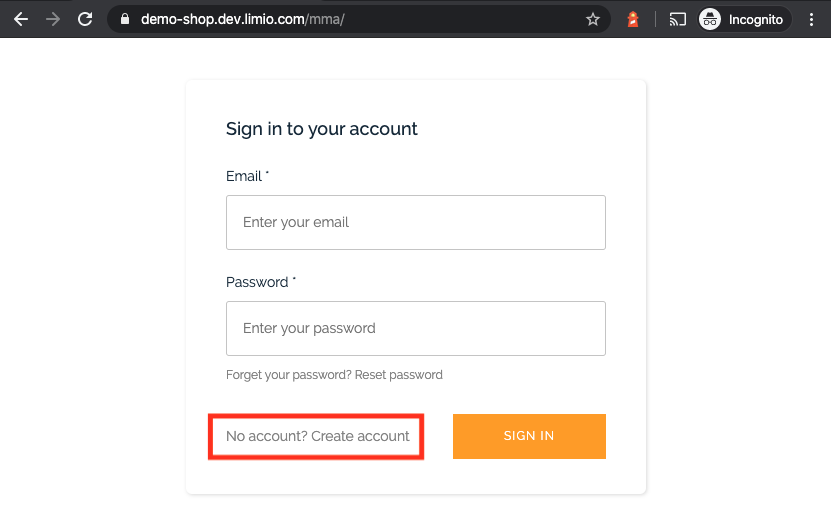
Task: Click into the Enter your email field
Action: point(416,223)
